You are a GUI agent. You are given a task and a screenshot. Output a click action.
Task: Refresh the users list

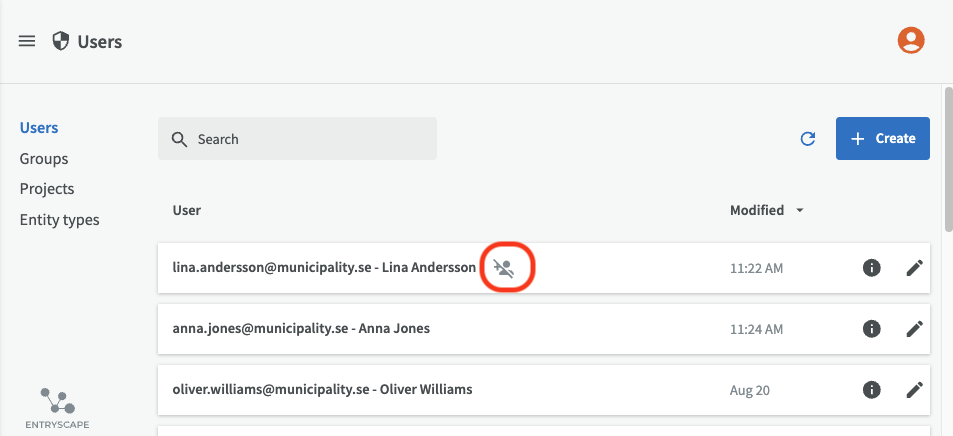808,139
